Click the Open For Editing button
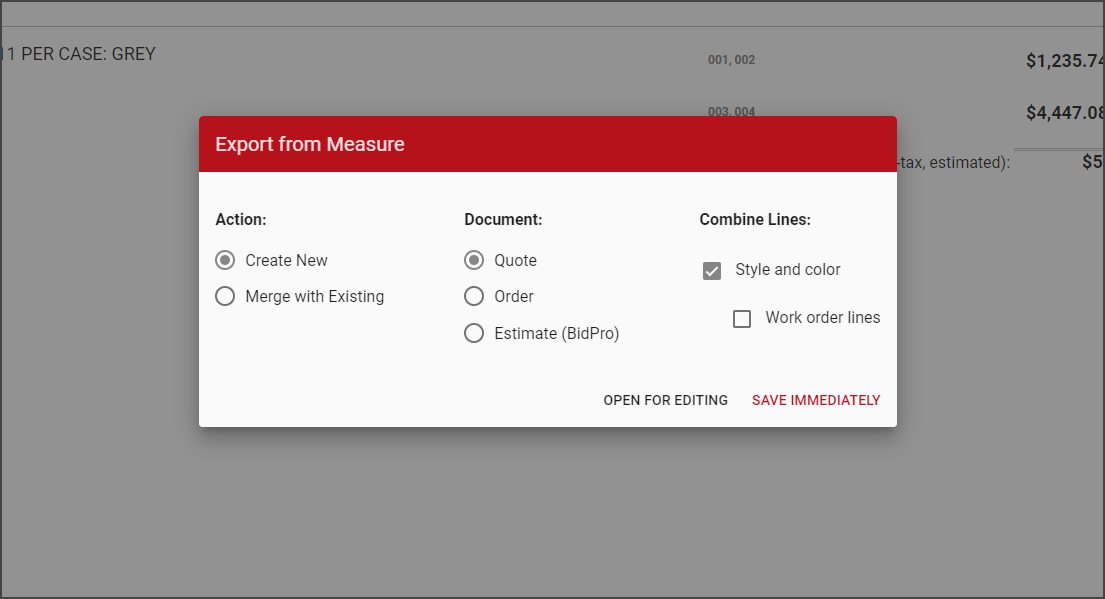Viewport: 1105px width, 599px height. [665, 400]
